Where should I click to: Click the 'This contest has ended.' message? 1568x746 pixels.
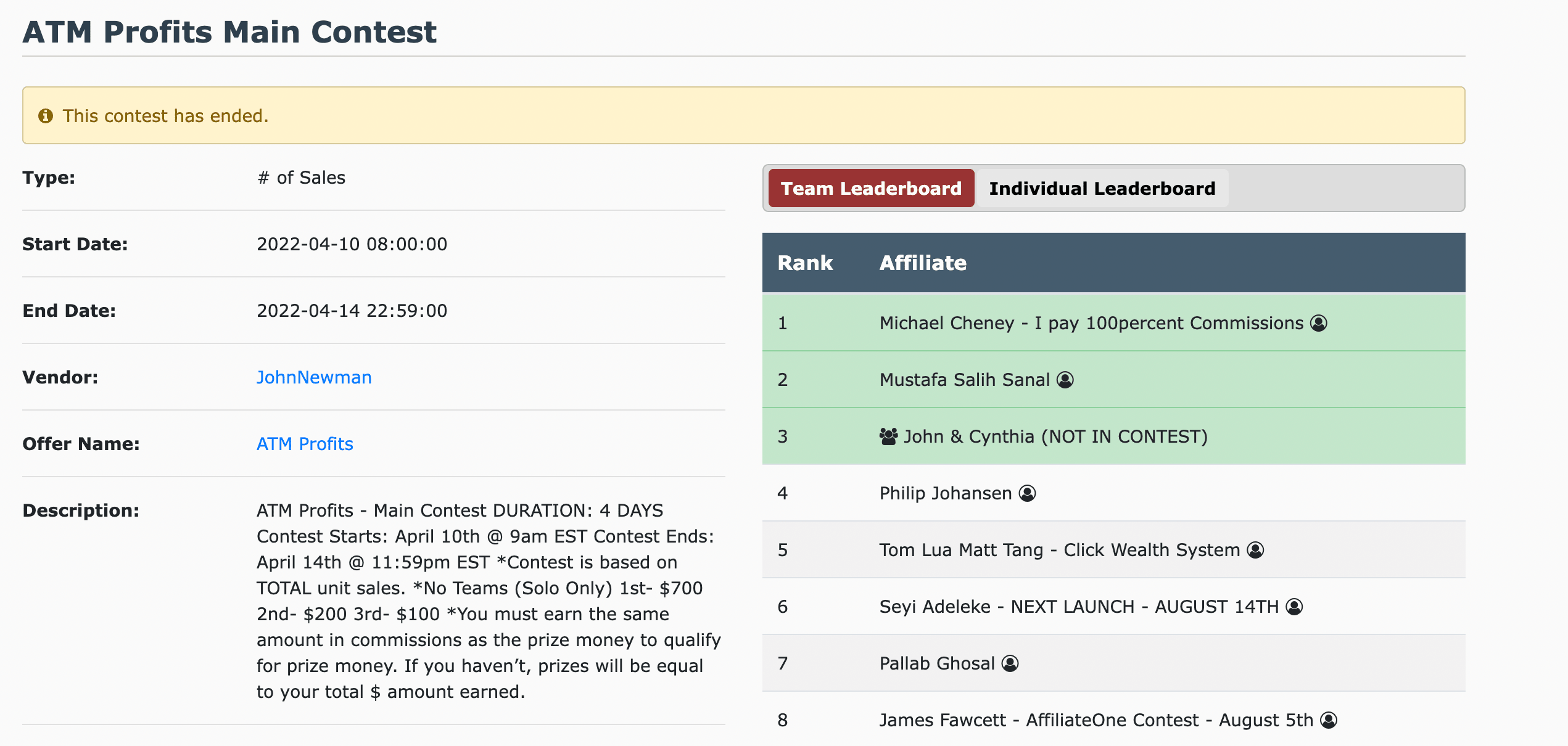tap(165, 116)
